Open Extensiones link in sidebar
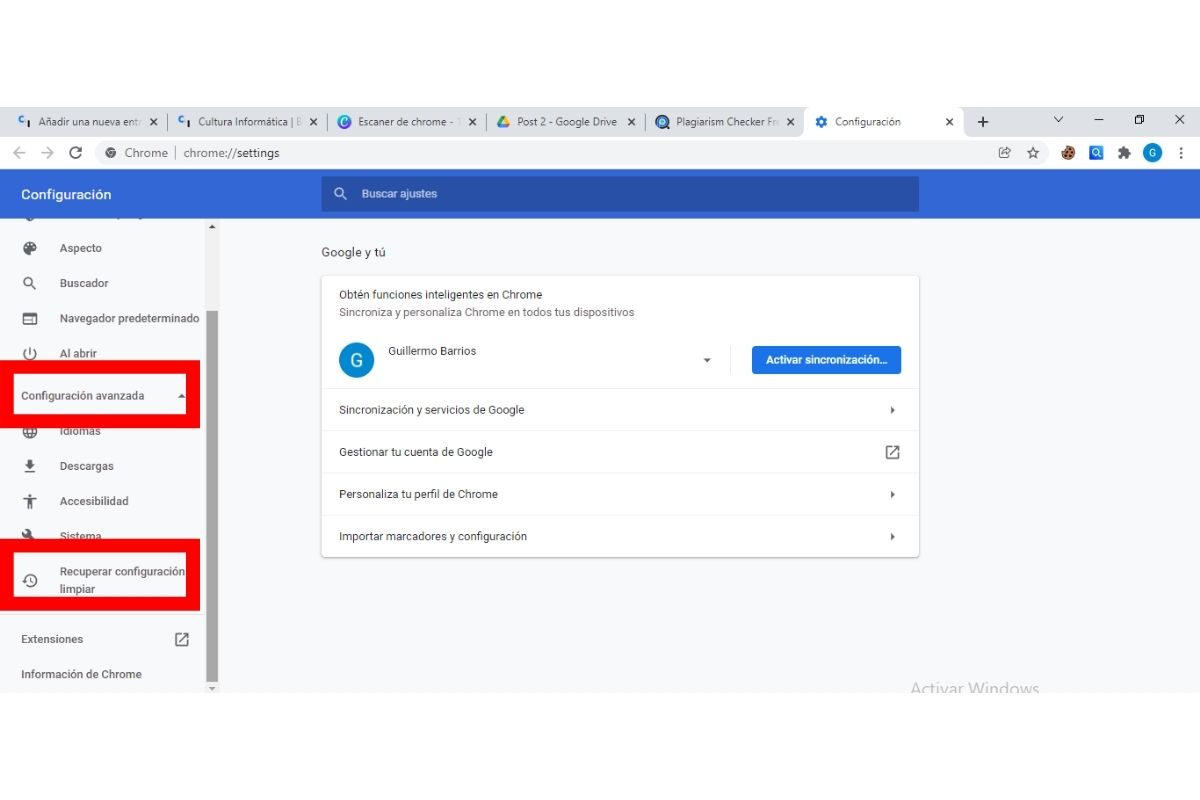The image size is (1200, 800). (x=104, y=639)
